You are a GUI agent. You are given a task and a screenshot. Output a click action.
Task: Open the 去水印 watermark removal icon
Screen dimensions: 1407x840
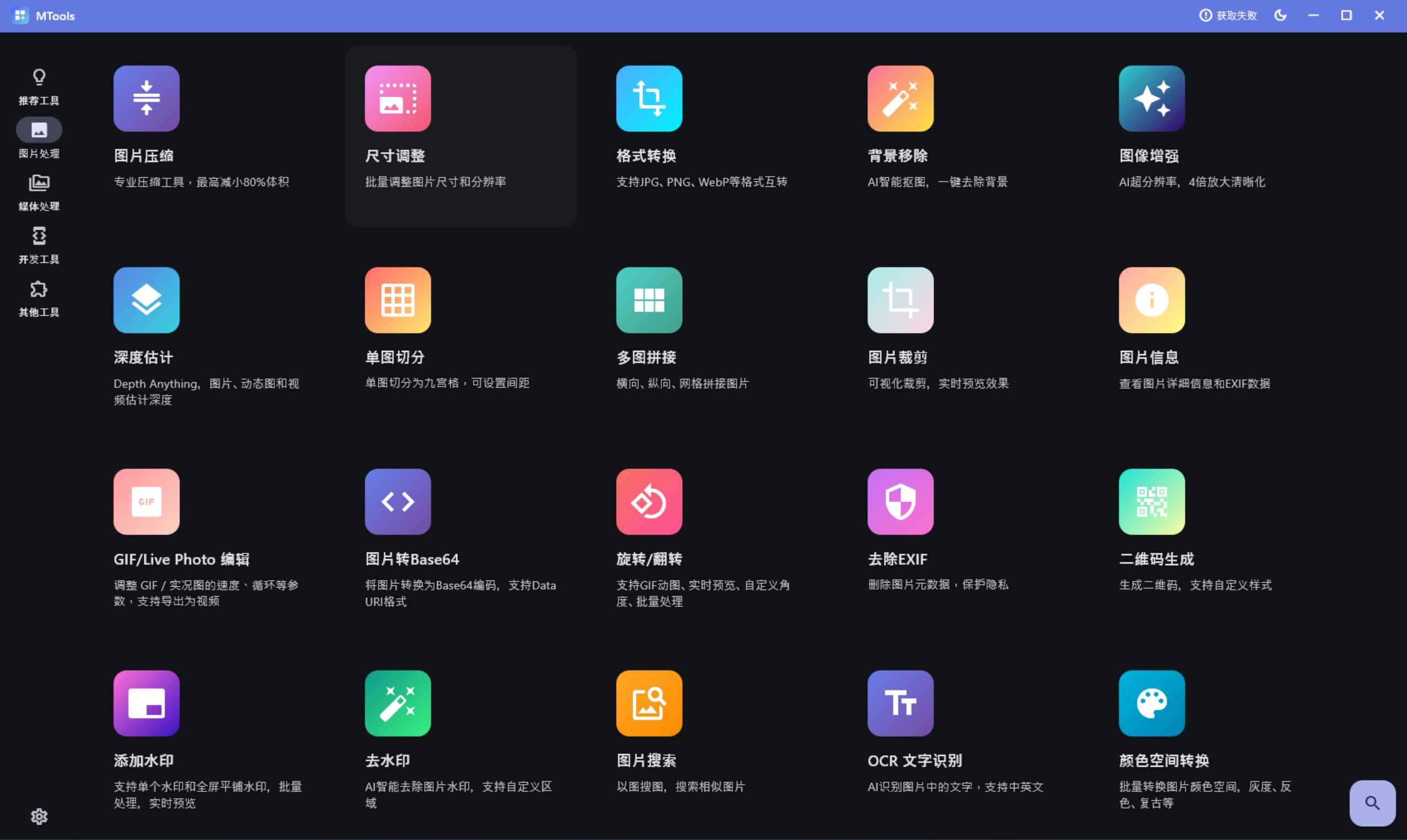pyautogui.click(x=397, y=703)
